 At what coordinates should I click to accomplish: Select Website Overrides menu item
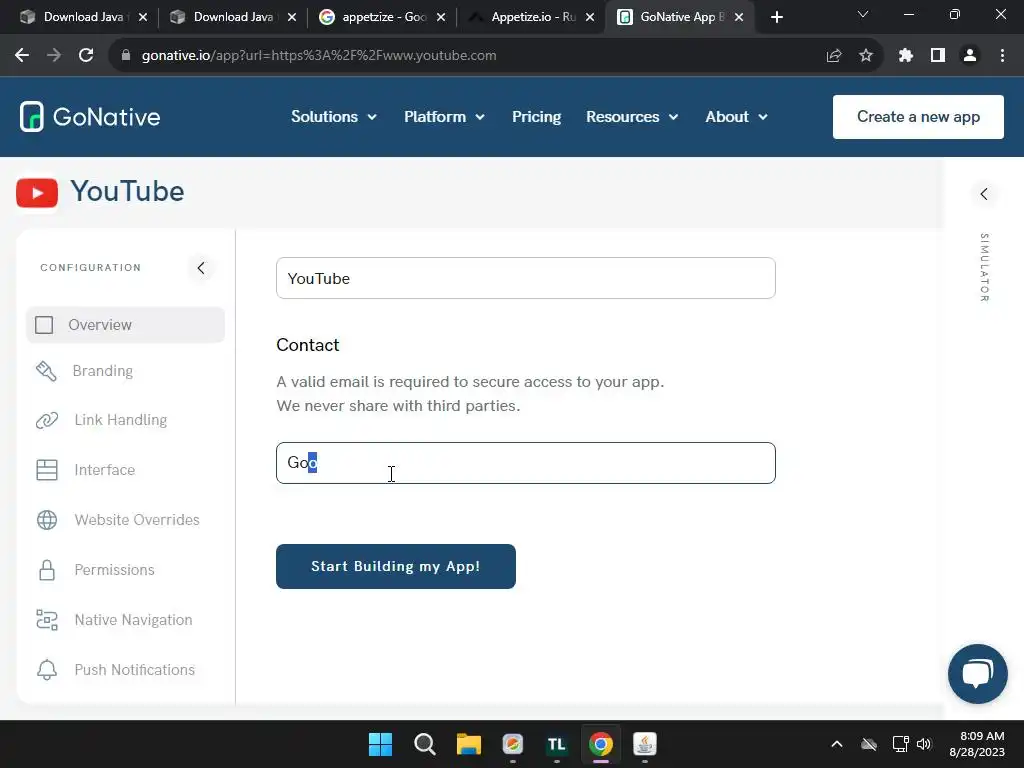click(x=136, y=520)
